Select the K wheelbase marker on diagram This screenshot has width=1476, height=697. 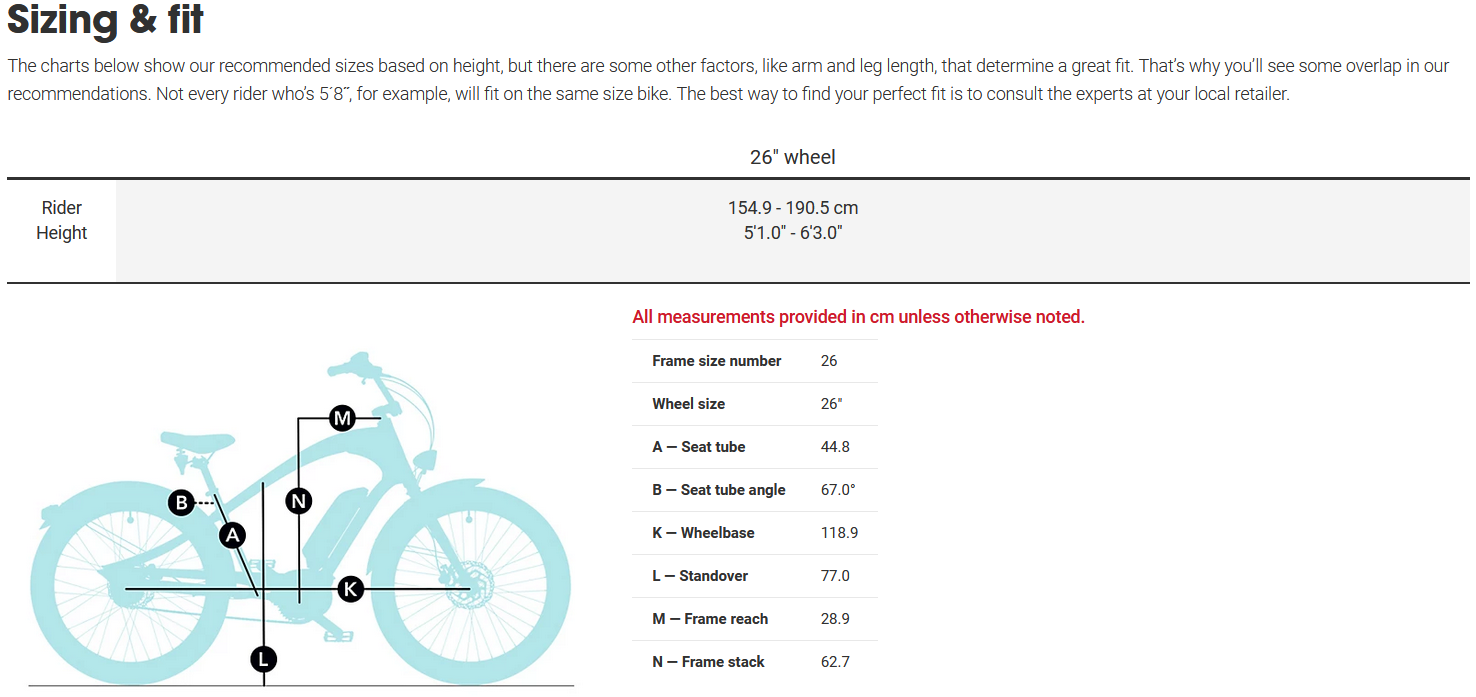350,589
